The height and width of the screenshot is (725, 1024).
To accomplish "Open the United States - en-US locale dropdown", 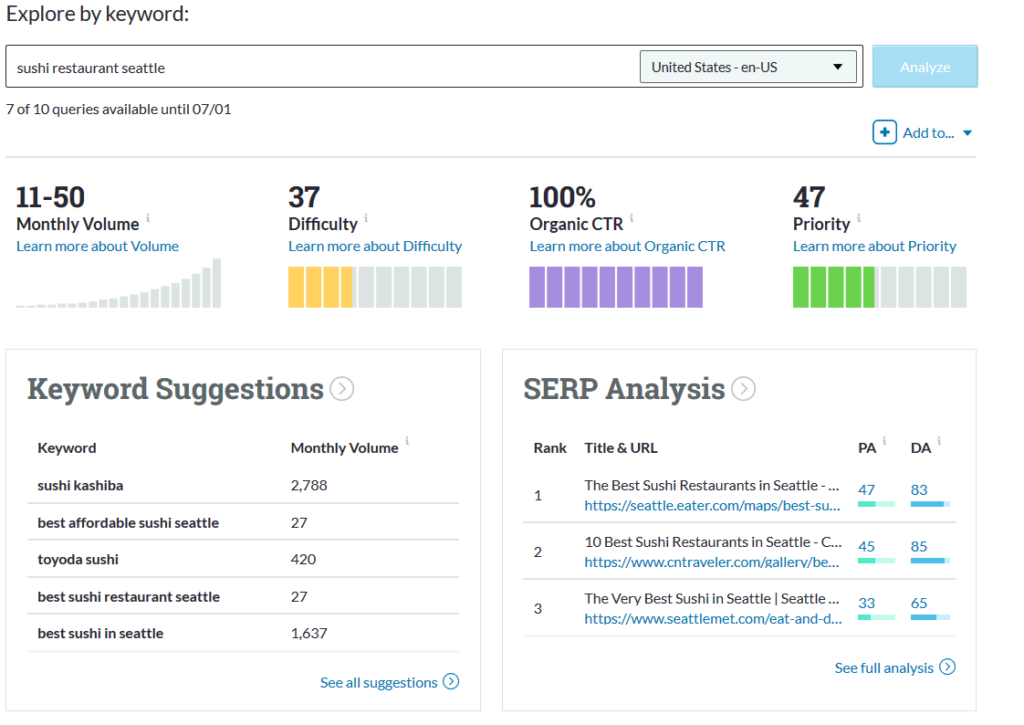I will point(748,67).
